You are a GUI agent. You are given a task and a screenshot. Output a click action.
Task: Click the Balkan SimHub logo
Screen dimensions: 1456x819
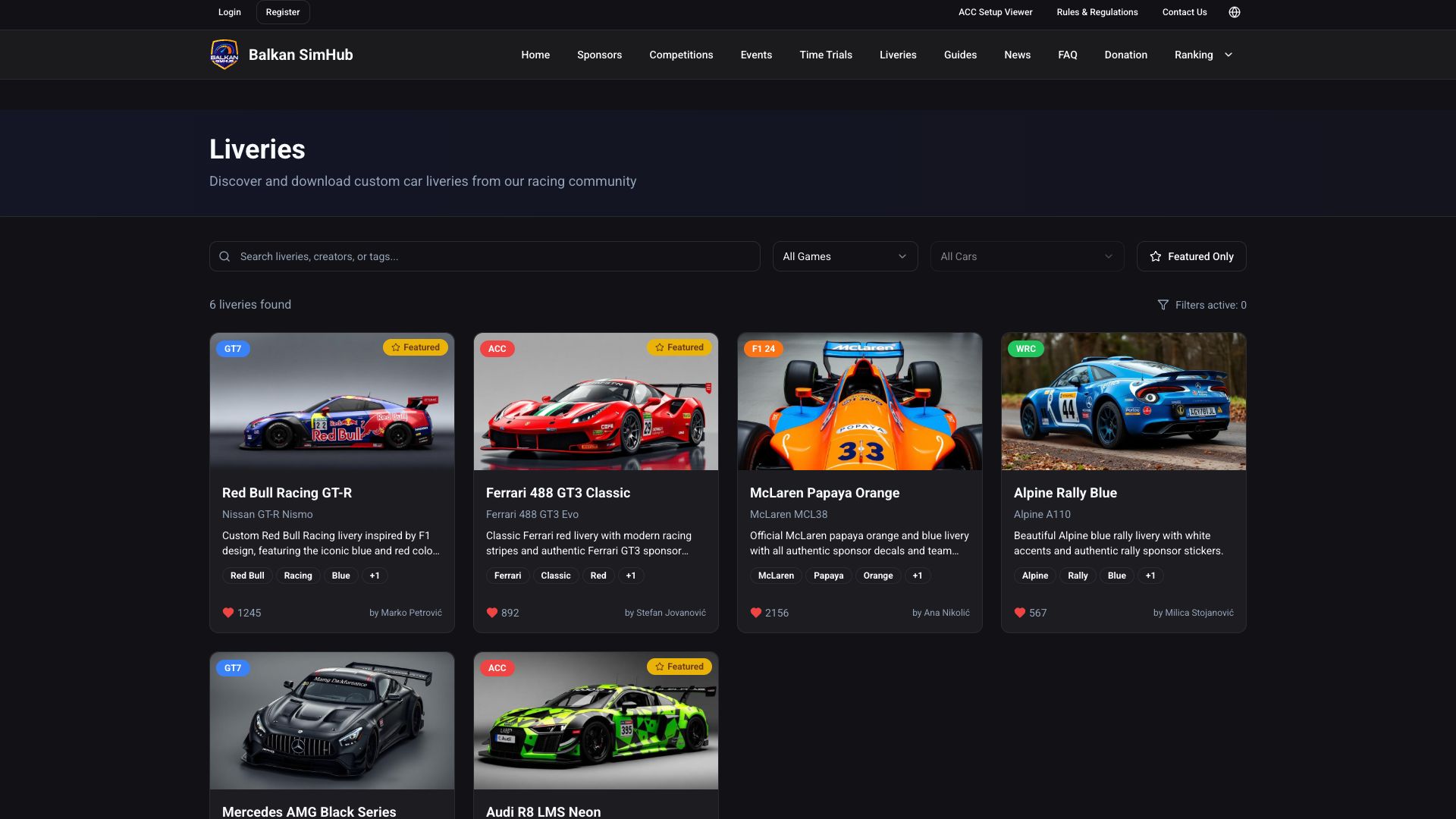tap(224, 55)
